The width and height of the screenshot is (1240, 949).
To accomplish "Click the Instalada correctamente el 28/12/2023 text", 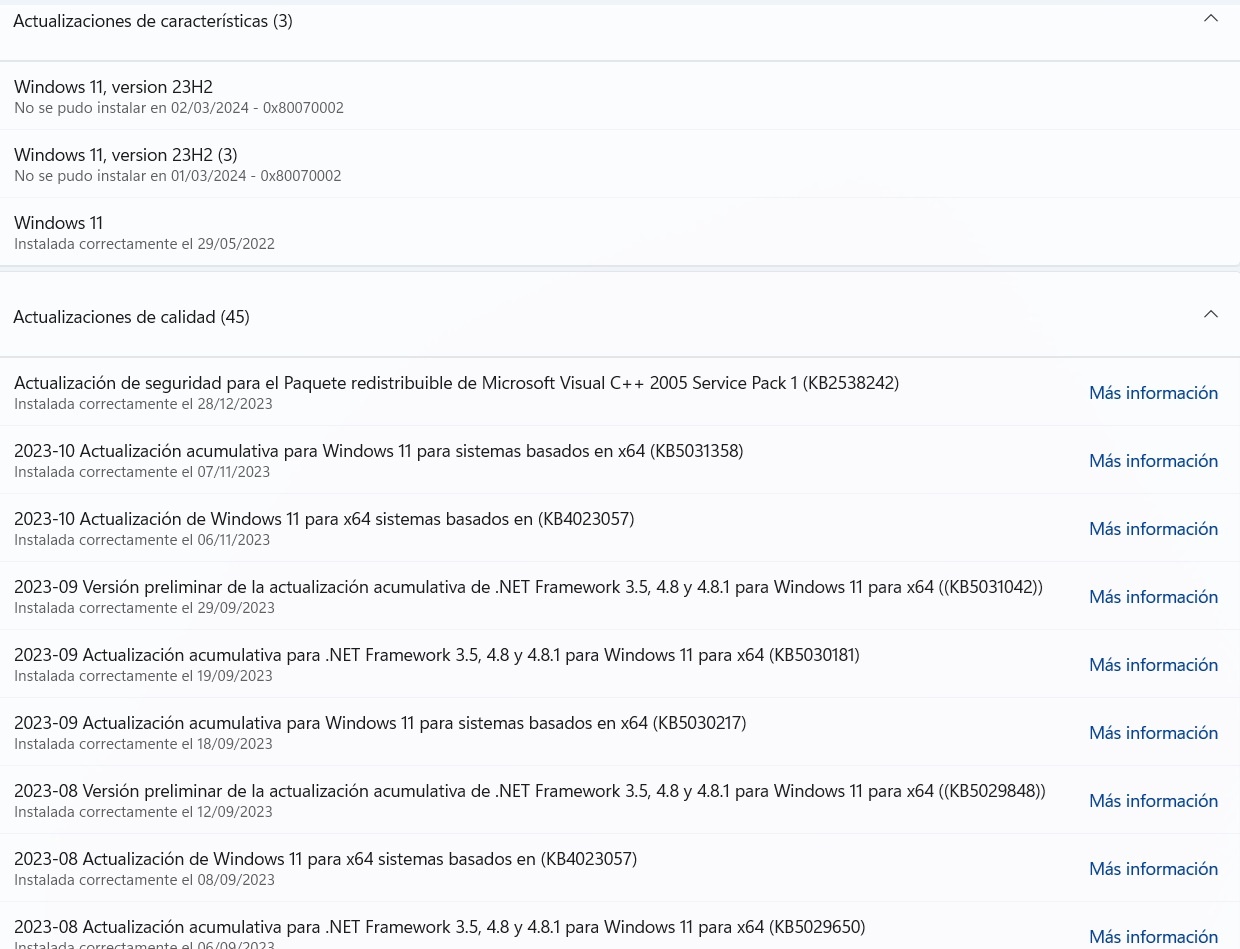I will coord(143,404).
